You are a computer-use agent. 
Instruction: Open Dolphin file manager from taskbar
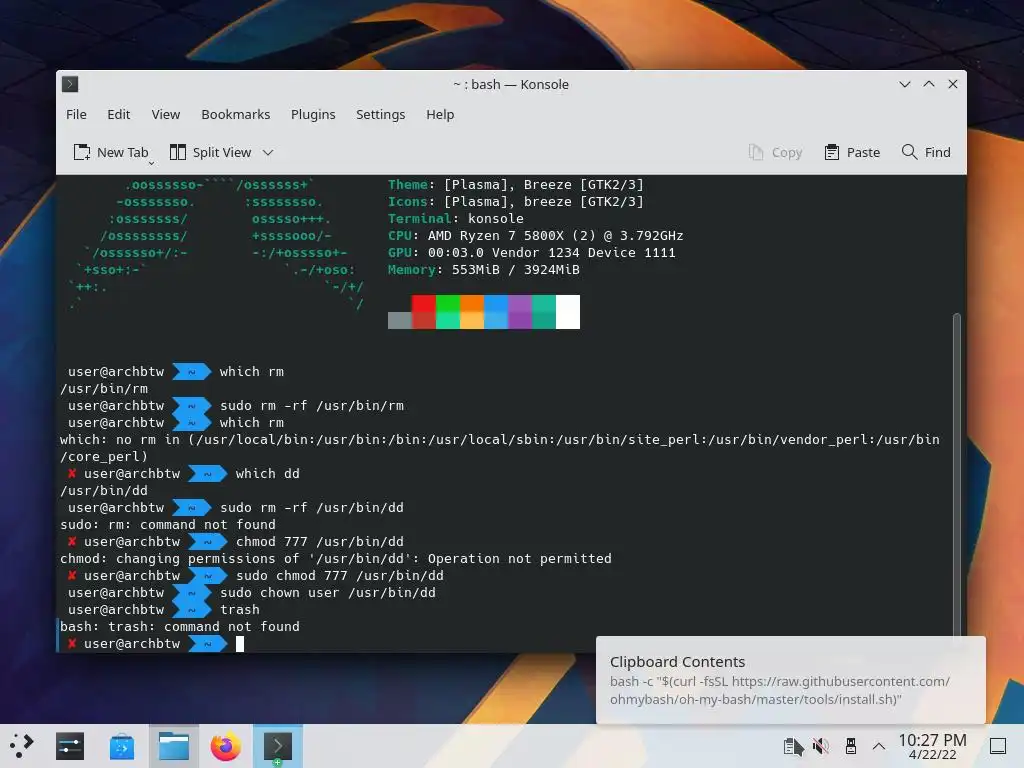point(174,746)
